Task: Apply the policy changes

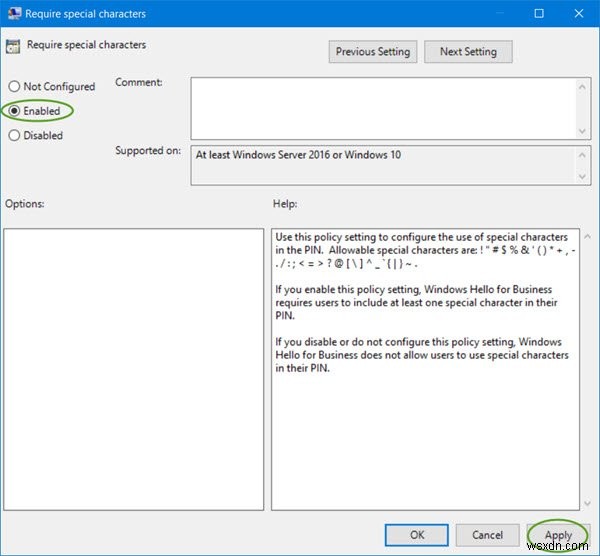Action: (558, 535)
